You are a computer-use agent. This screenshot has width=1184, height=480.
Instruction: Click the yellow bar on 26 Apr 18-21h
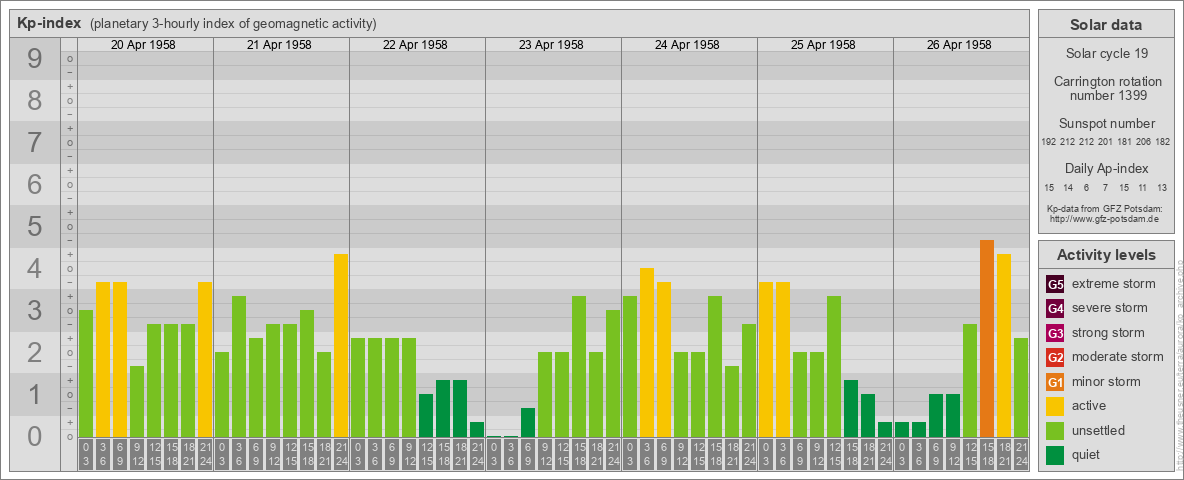(1004, 346)
